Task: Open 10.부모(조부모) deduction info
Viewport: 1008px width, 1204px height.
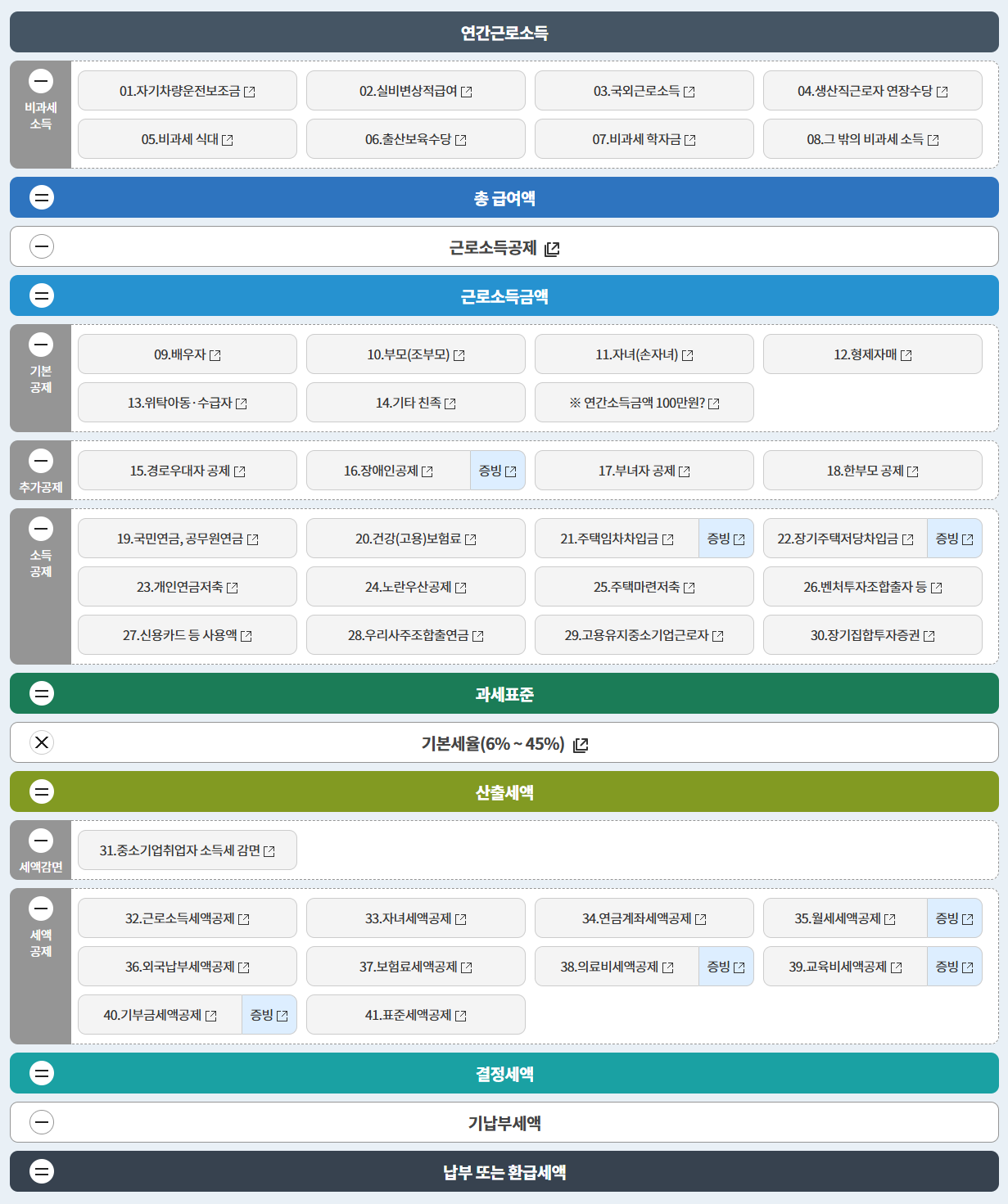Action: click(416, 354)
